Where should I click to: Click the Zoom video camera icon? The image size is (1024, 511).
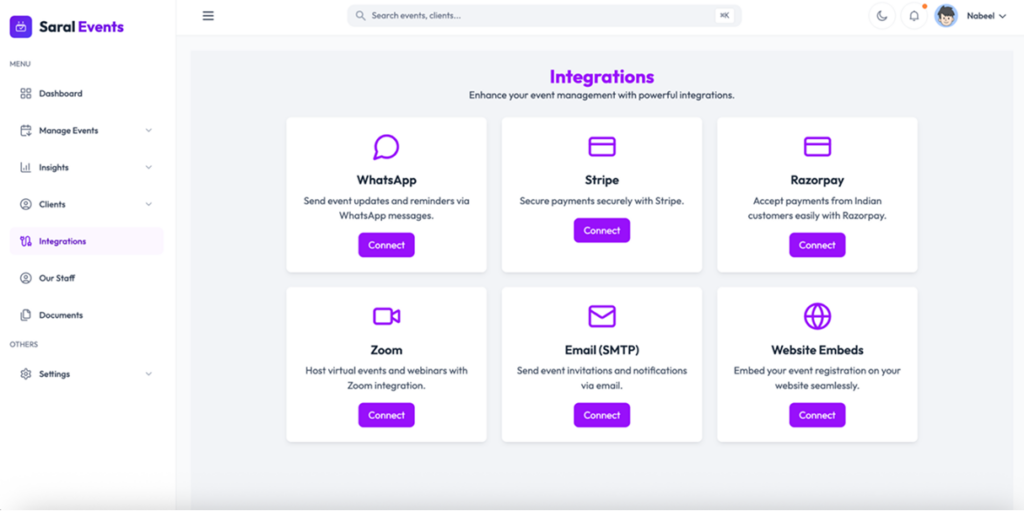386,316
